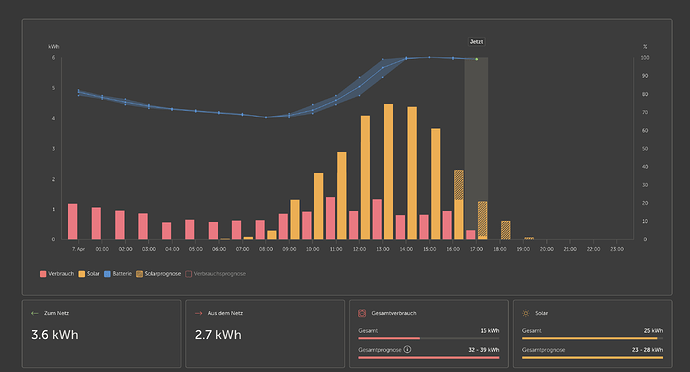Click the 2.7 kWh Aus dem Netz value

[x=218, y=335]
